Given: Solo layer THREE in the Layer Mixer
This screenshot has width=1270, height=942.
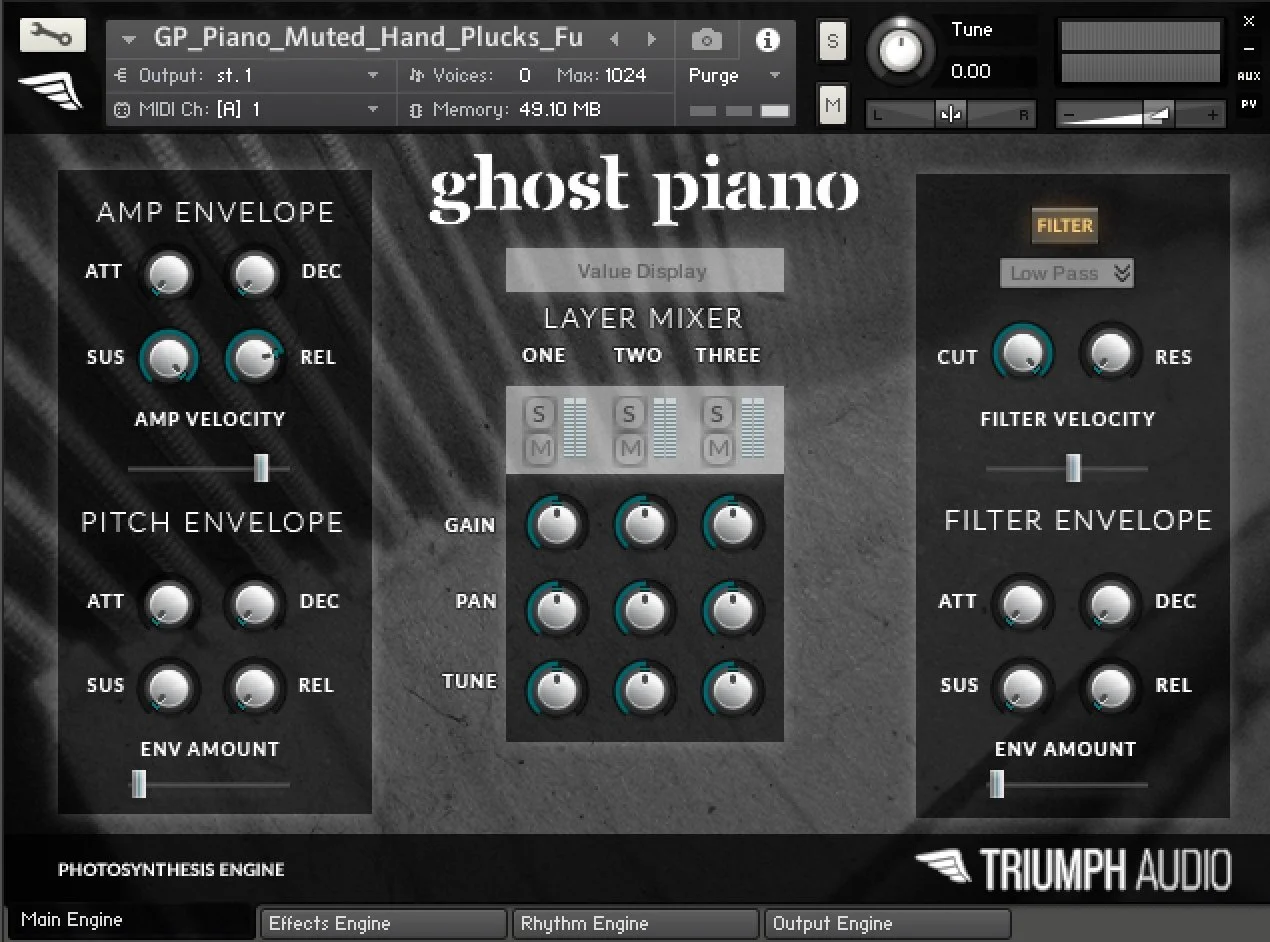Looking at the screenshot, I should [716, 413].
